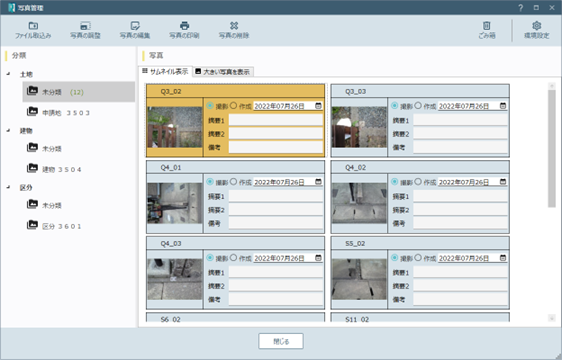Click the photo list vertical scrollbar thumb
This screenshot has width=562, height=360.
[x=552, y=149]
